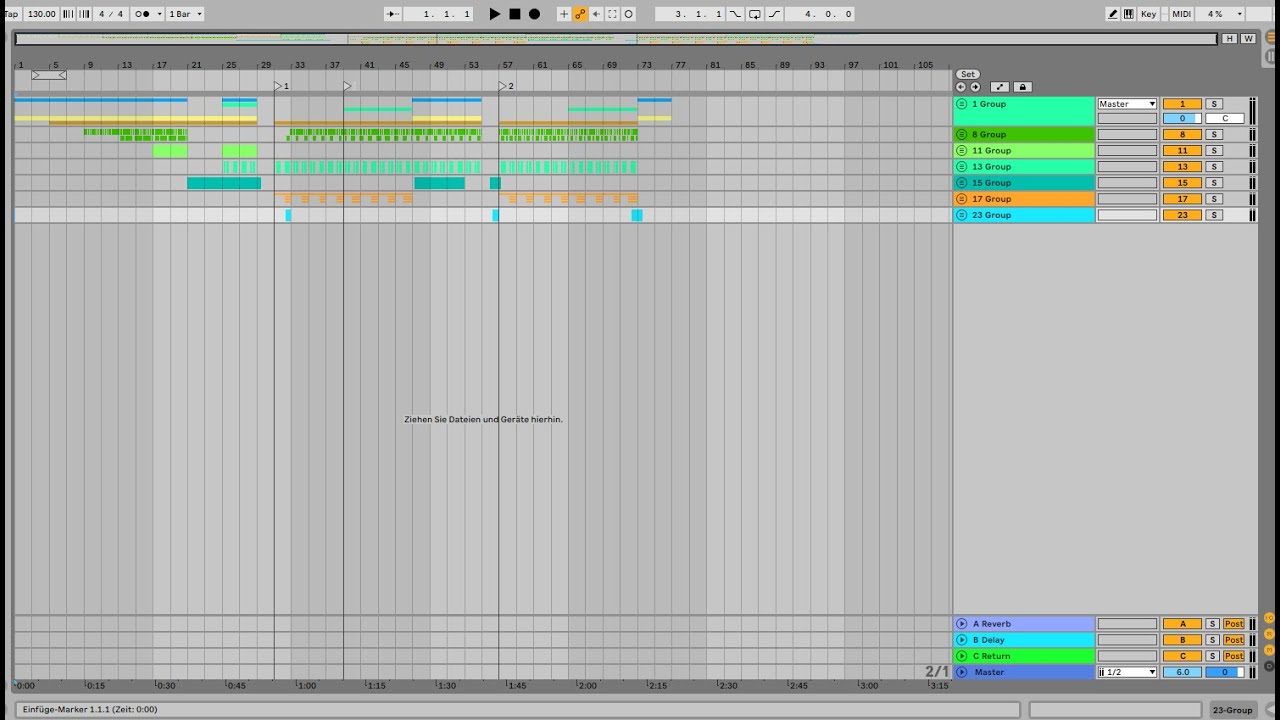Image resolution: width=1280 pixels, height=720 pixels.
Task: Open the 4 % CPU load dropdown
Action: tap(1221, 14)
